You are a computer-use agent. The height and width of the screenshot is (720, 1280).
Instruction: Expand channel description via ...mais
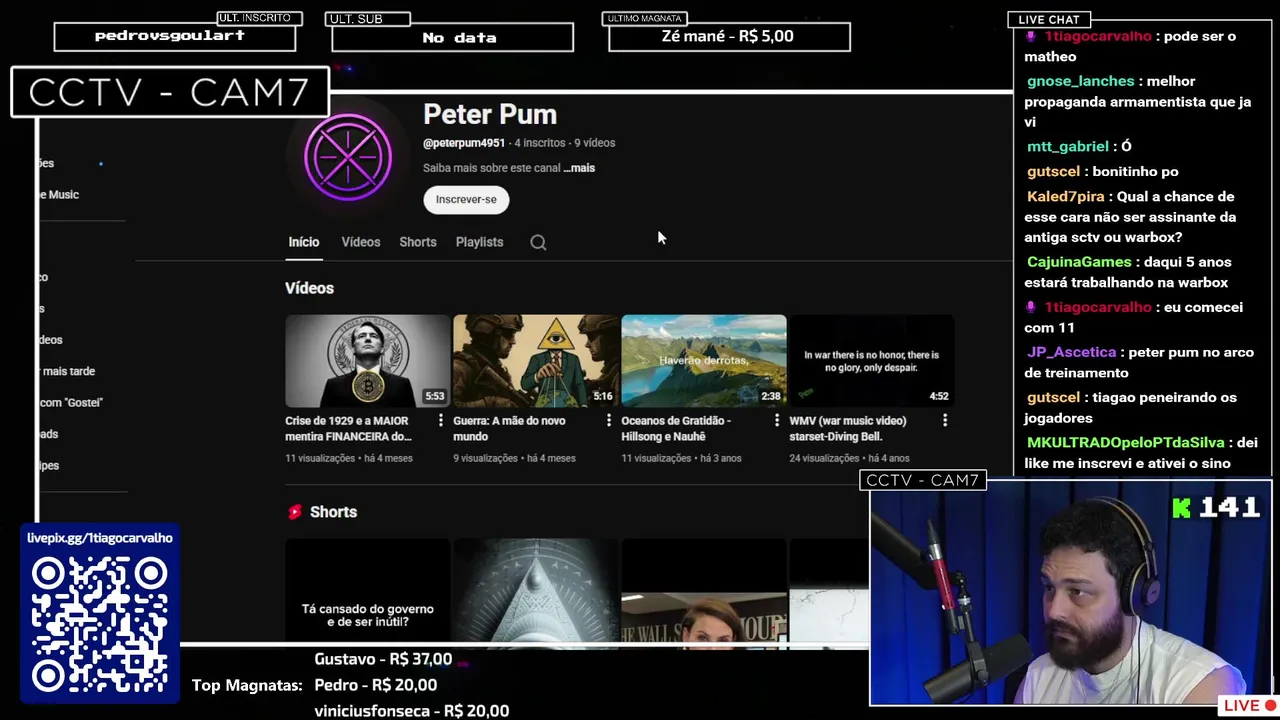[x=579, y=168]
